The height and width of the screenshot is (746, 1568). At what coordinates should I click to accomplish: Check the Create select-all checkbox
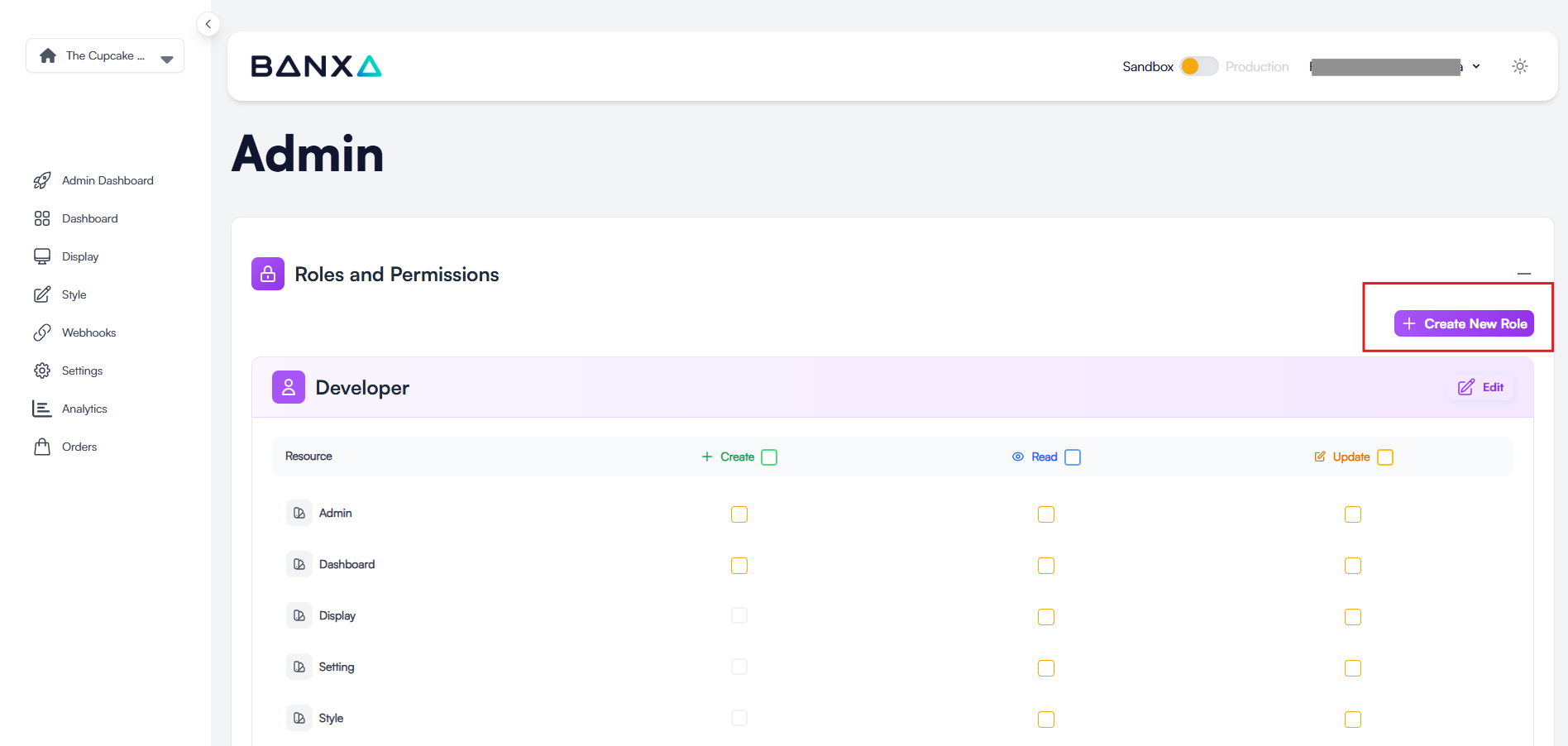point(769,457)
